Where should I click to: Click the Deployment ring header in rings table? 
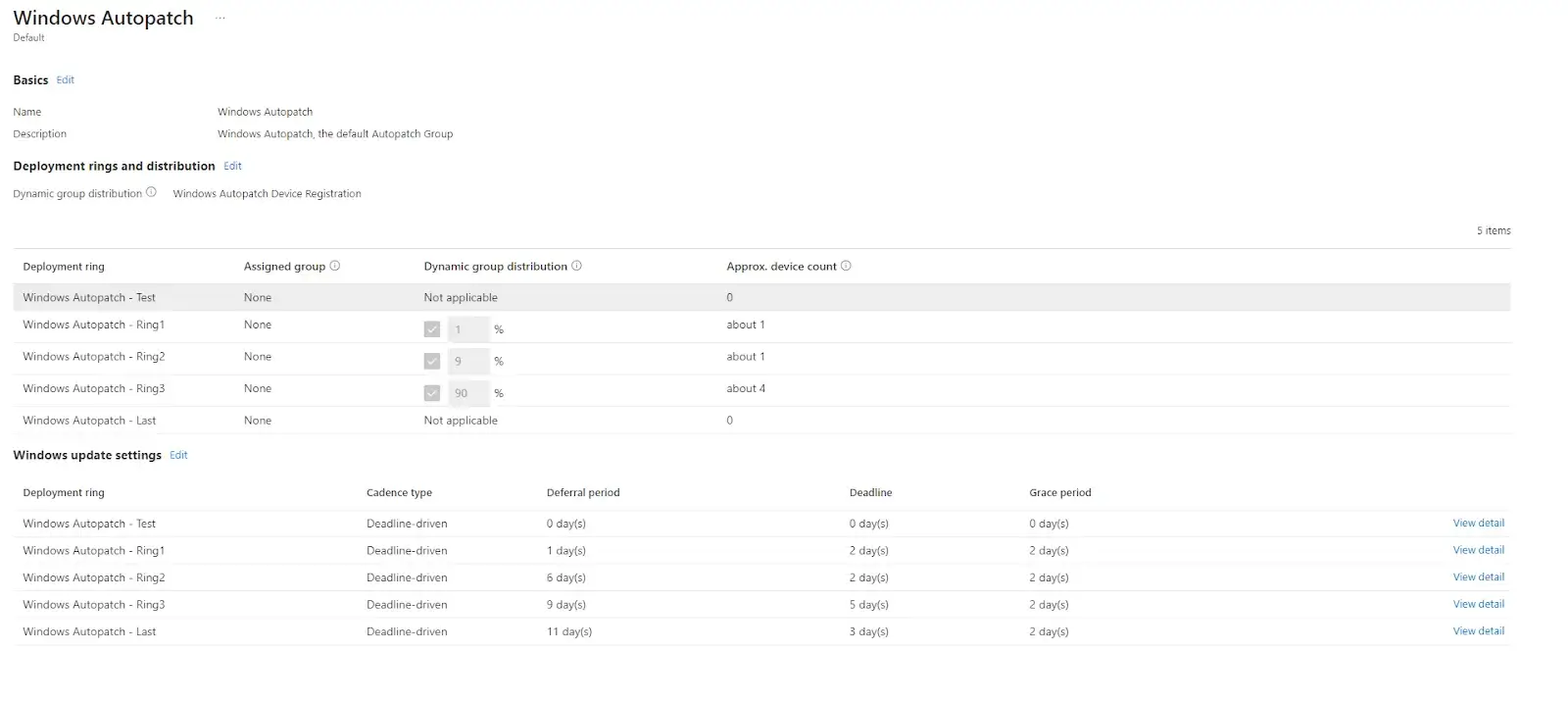pyautogui.click(x=64, y=267)
